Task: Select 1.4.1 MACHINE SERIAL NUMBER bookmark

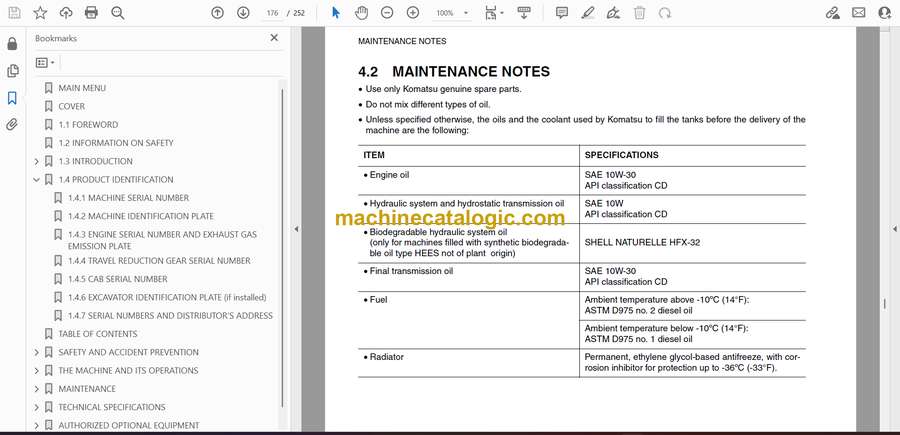Action: (129, 198)
